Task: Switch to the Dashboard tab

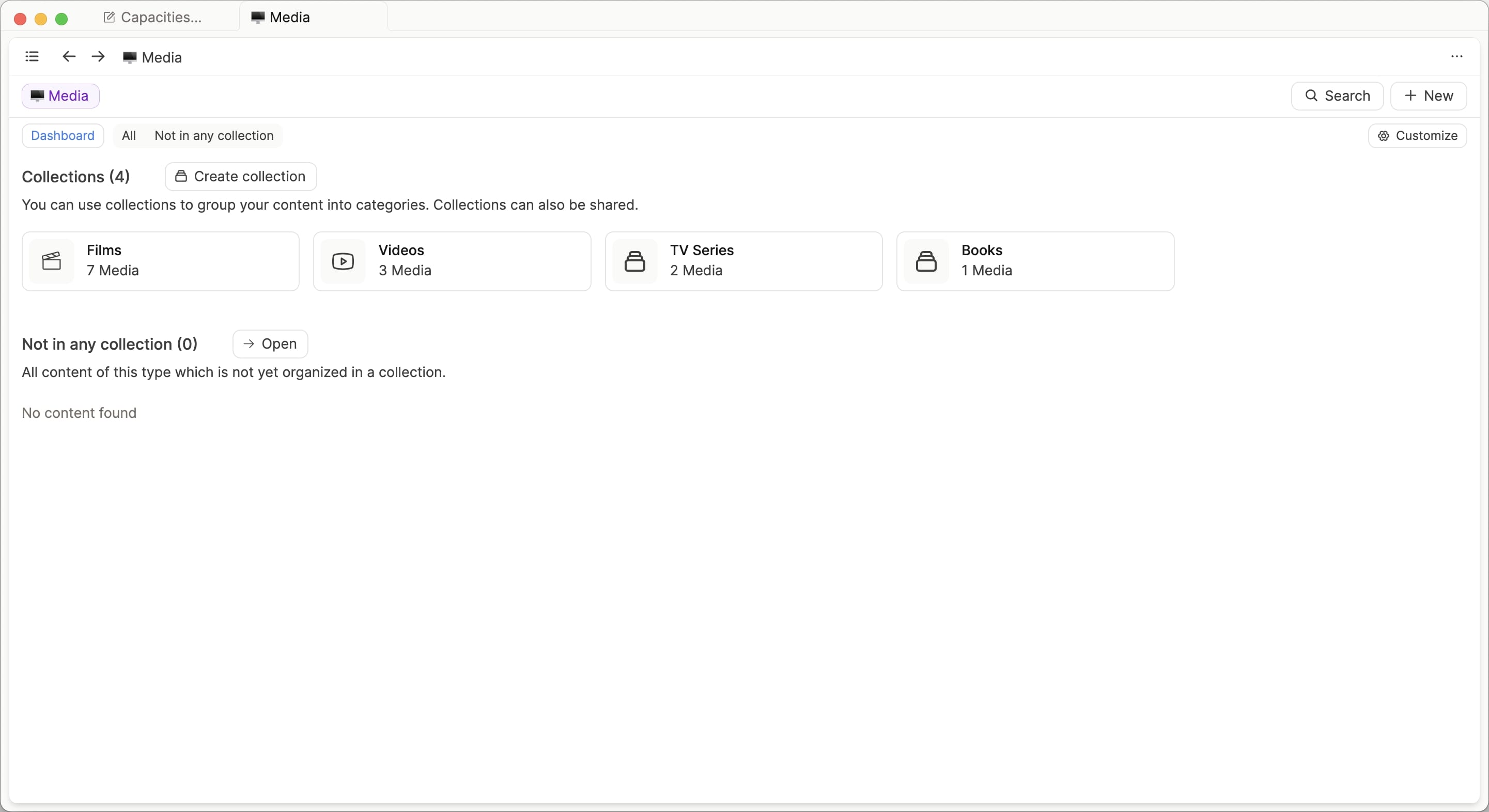Action: click(x=63, y=136)
